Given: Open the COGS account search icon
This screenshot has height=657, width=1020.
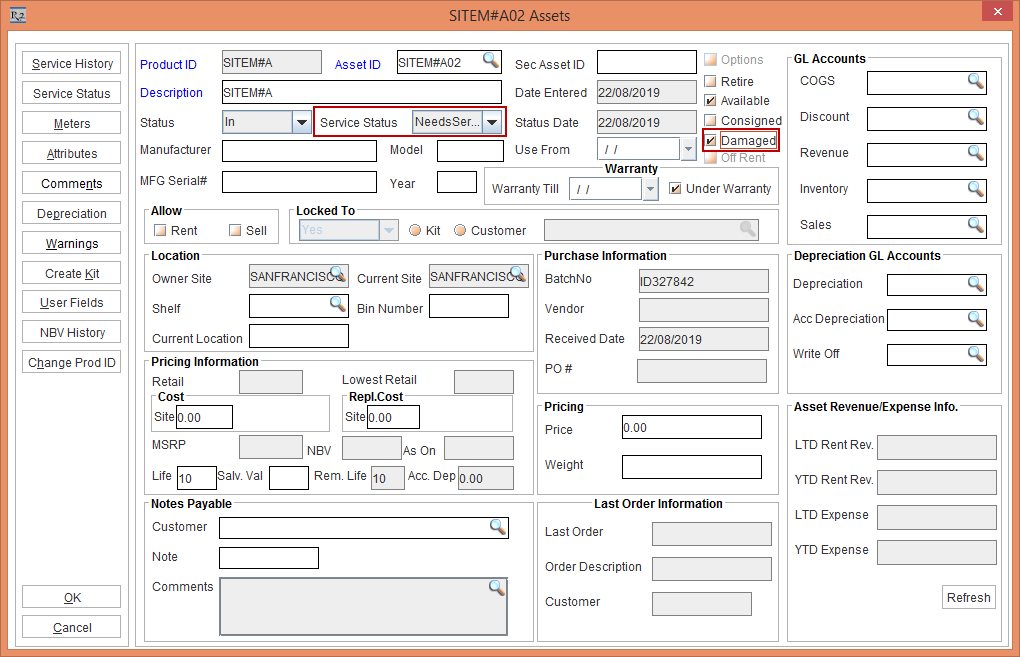Looking at the screenshot, I should [x=975, y=82].
